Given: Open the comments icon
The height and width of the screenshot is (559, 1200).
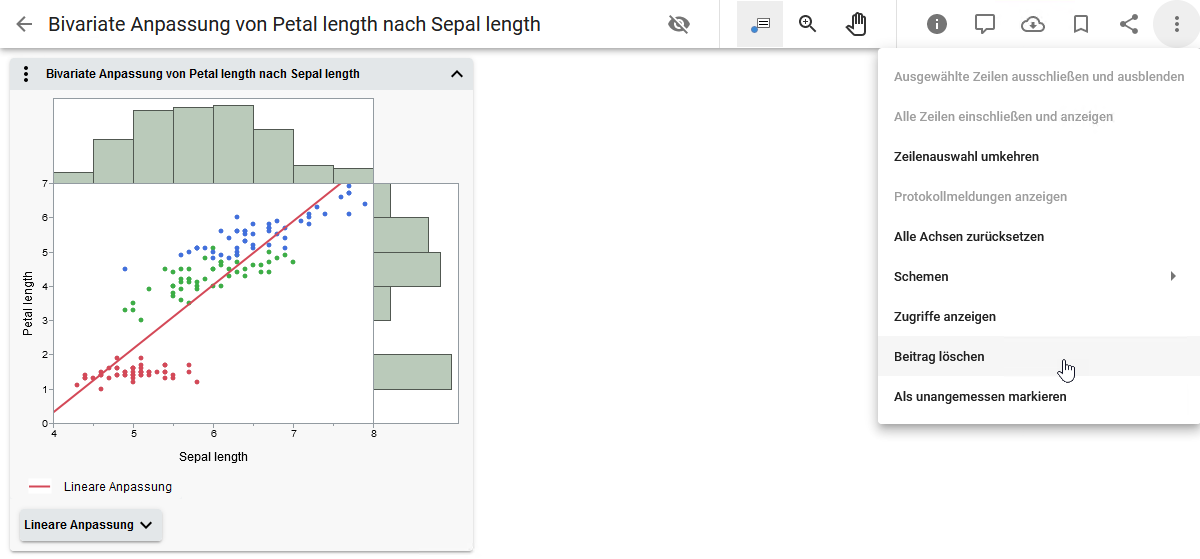Looking at the screenshot, I should coord(985,24).
